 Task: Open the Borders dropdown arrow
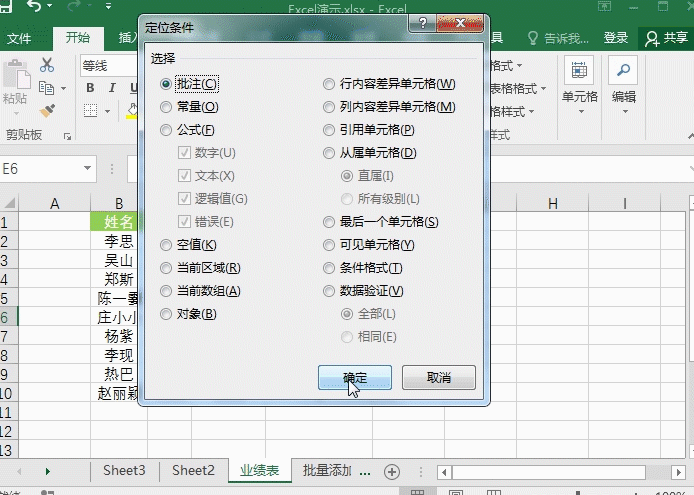click(x=108, y=111)
